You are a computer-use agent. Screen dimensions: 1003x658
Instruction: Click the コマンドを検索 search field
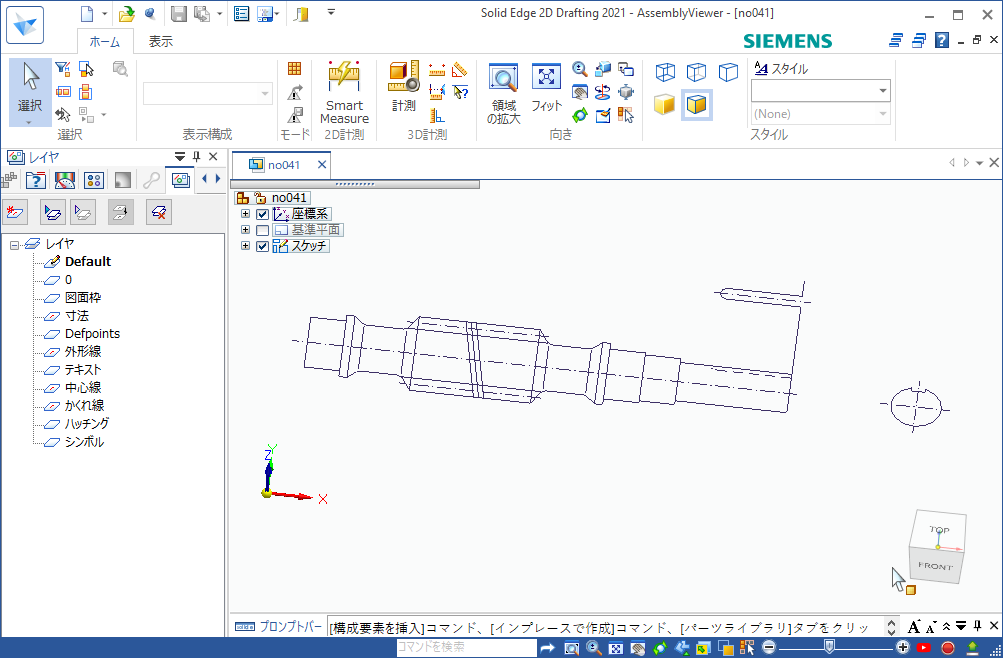coord(465,648)
